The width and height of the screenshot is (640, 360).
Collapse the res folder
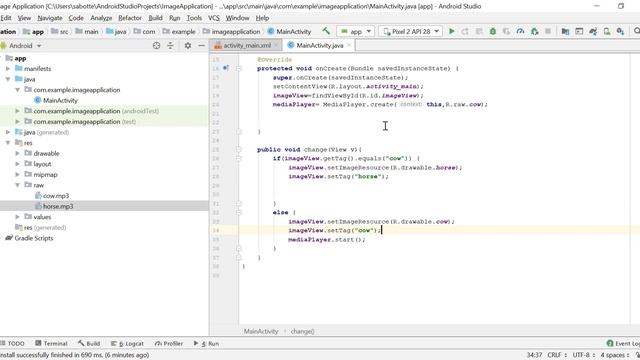click(x=8, y=143)
